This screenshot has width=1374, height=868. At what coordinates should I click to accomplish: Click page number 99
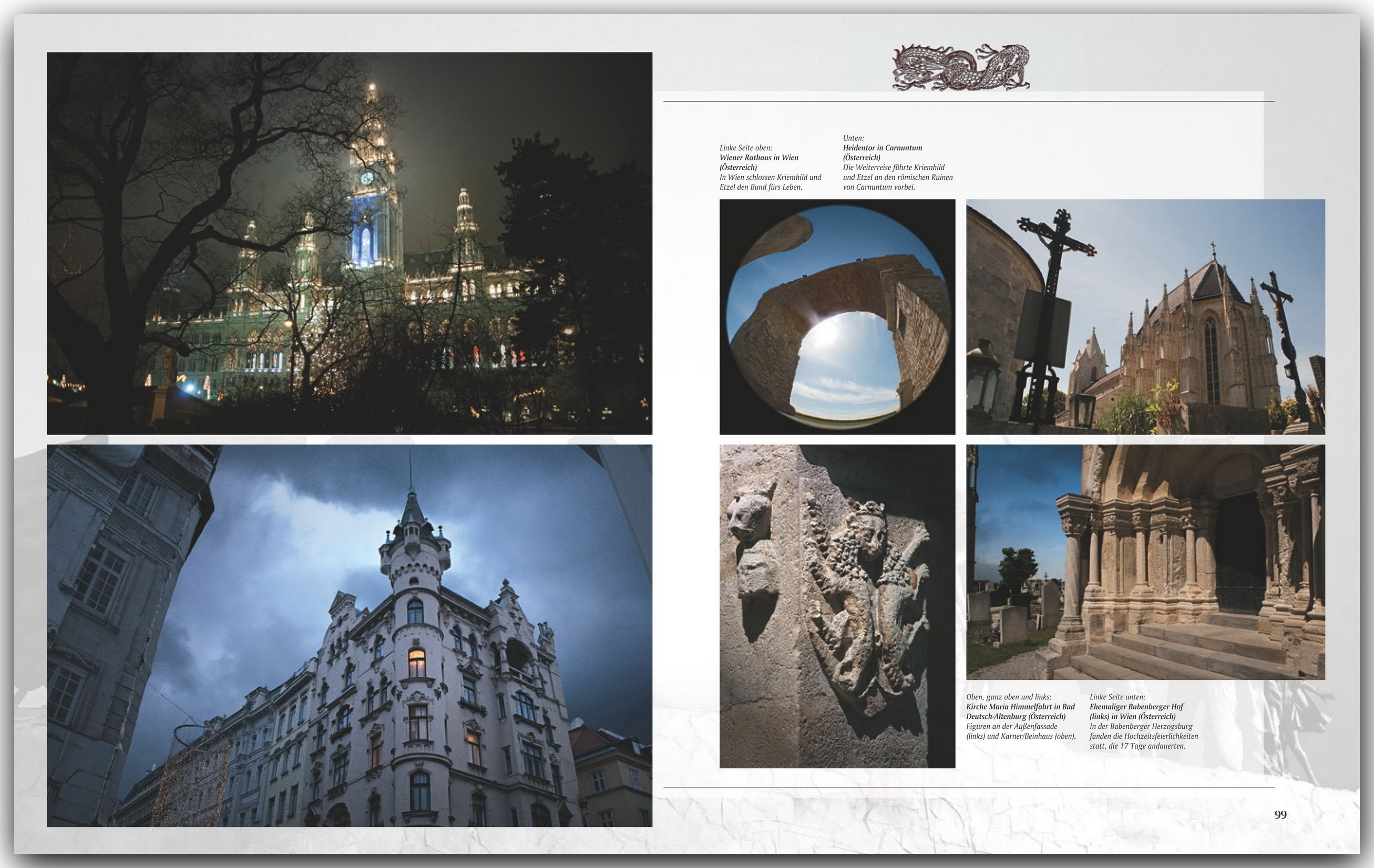pyautogui.click(x=1280, y=815)
